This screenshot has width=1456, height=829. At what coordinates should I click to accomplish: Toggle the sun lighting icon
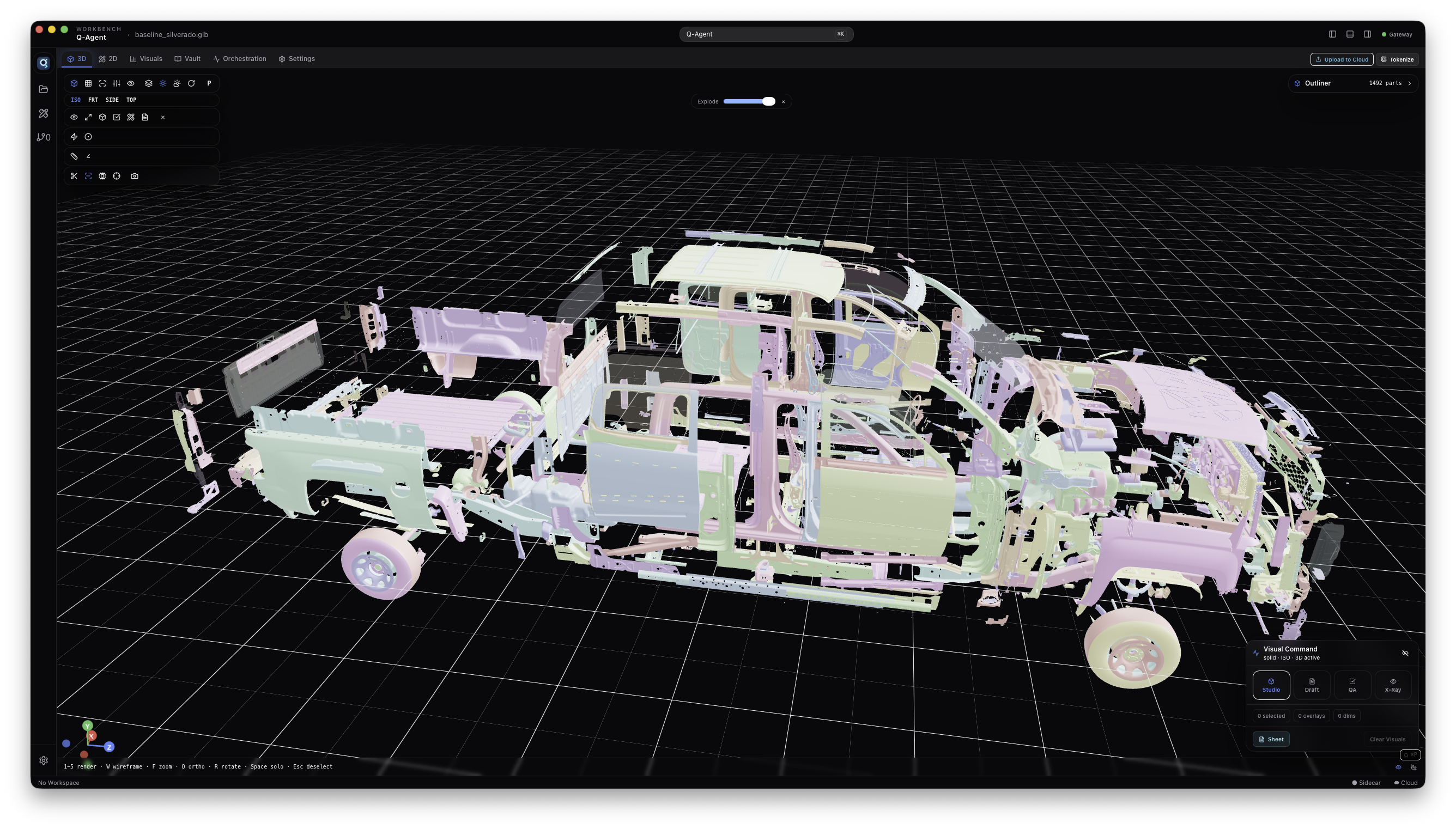coord(163,83)
